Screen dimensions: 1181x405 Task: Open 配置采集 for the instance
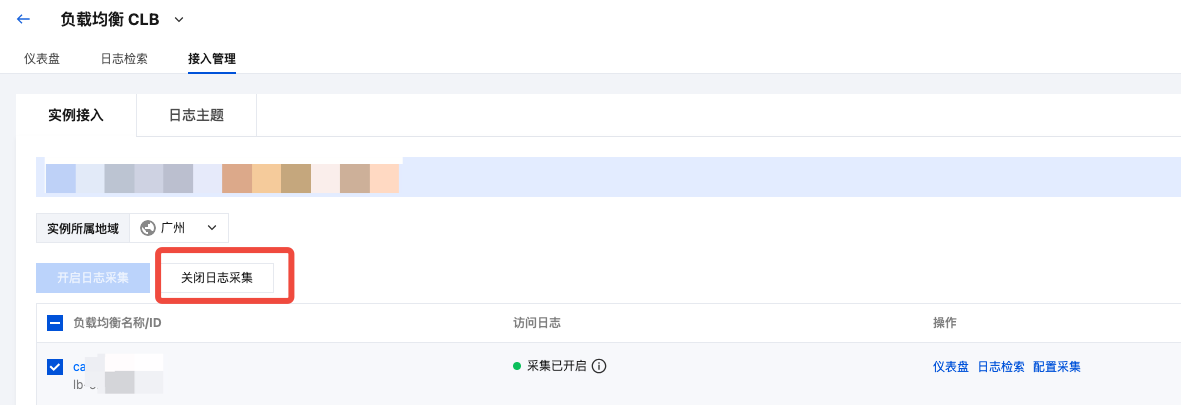1057,367
